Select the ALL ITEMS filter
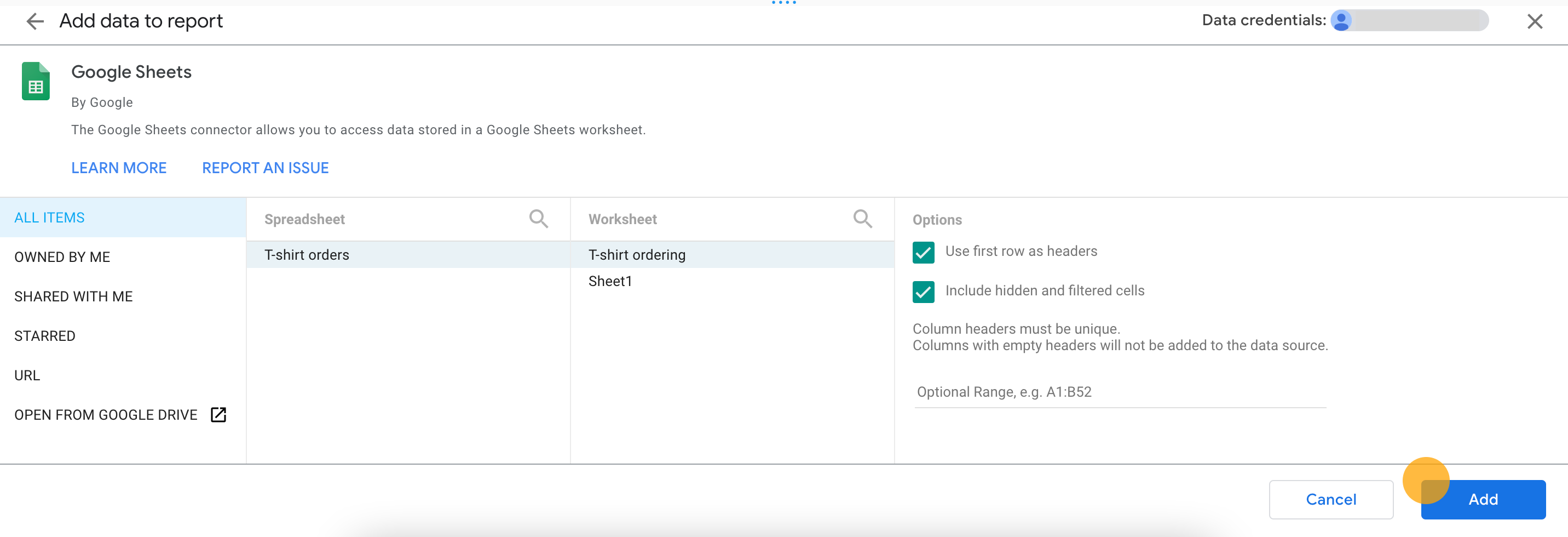The height and width of the screenshot is (537, 1568). tap(123, 218)
